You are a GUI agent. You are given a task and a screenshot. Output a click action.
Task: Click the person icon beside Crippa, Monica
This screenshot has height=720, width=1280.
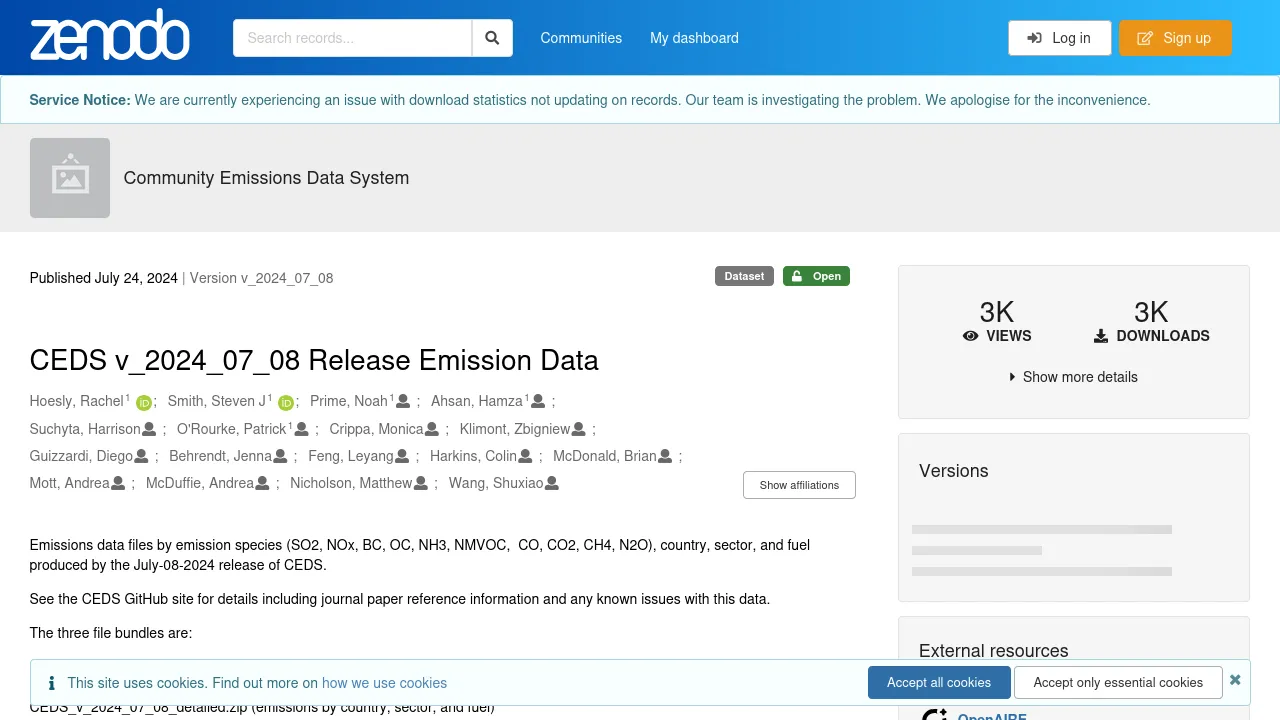[432, 429]
